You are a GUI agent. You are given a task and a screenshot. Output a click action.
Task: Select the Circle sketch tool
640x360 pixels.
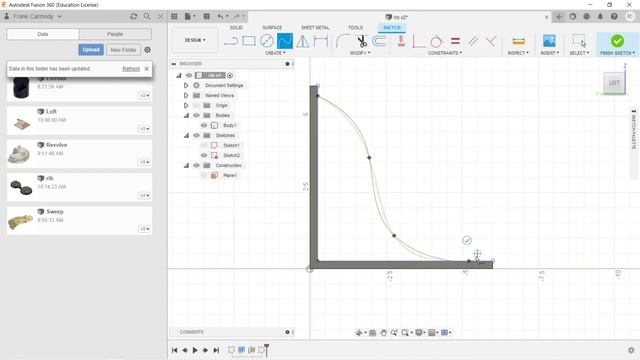click(x=267, y=41)
